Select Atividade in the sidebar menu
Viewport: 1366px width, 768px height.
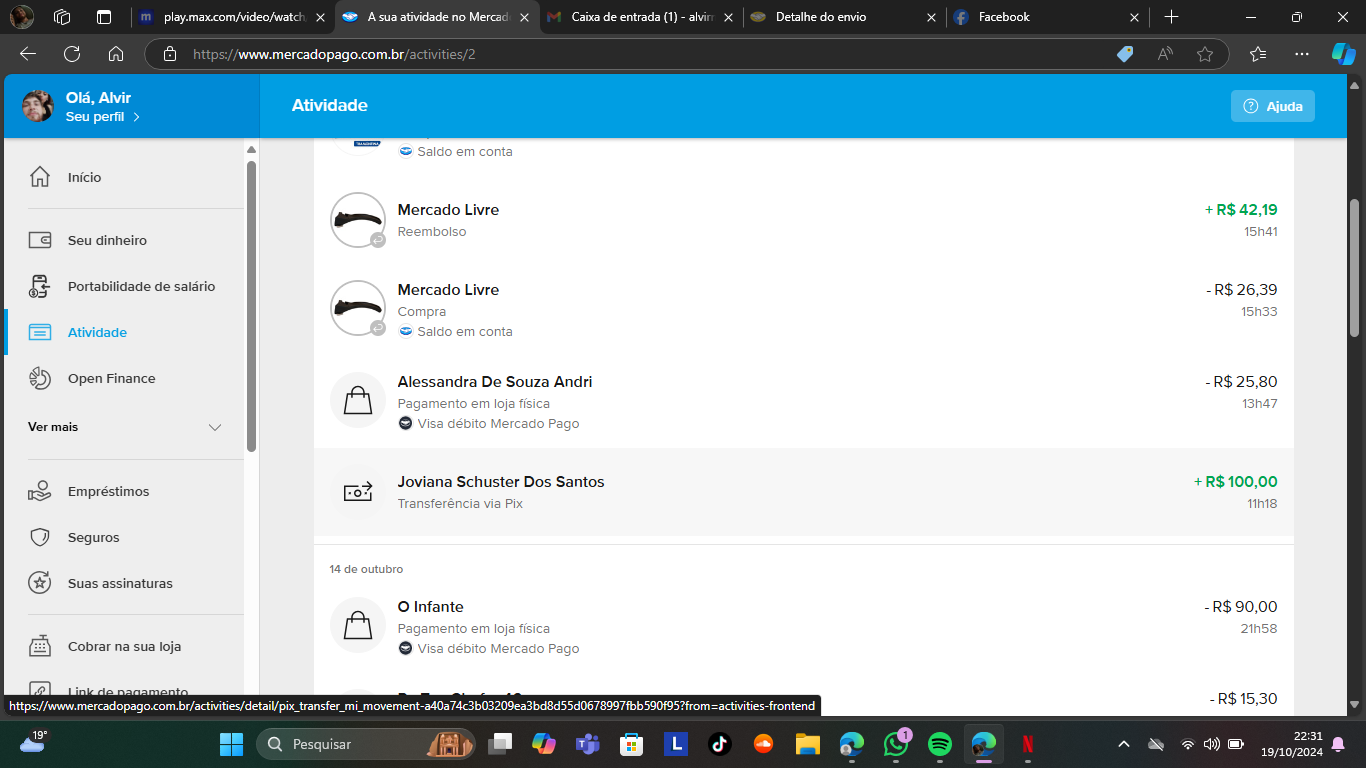[x=97, y=333]
